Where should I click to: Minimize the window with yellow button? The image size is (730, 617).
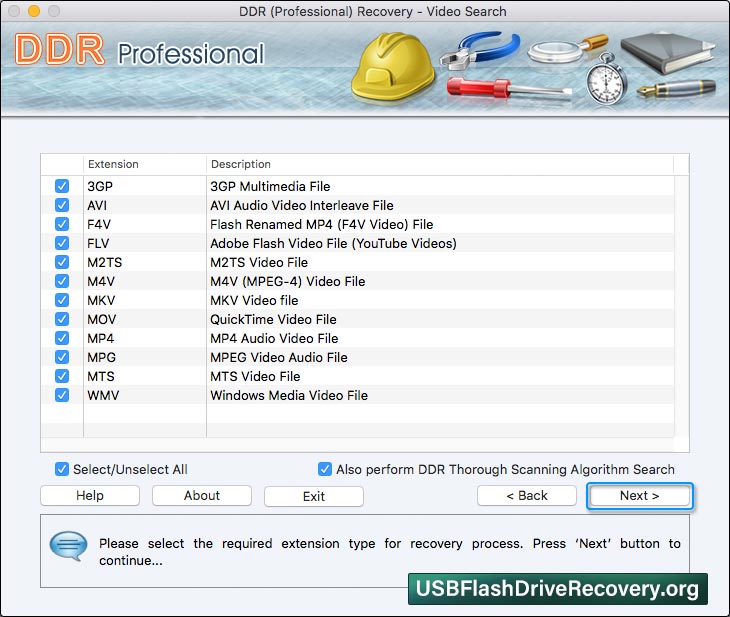(34, 11)
